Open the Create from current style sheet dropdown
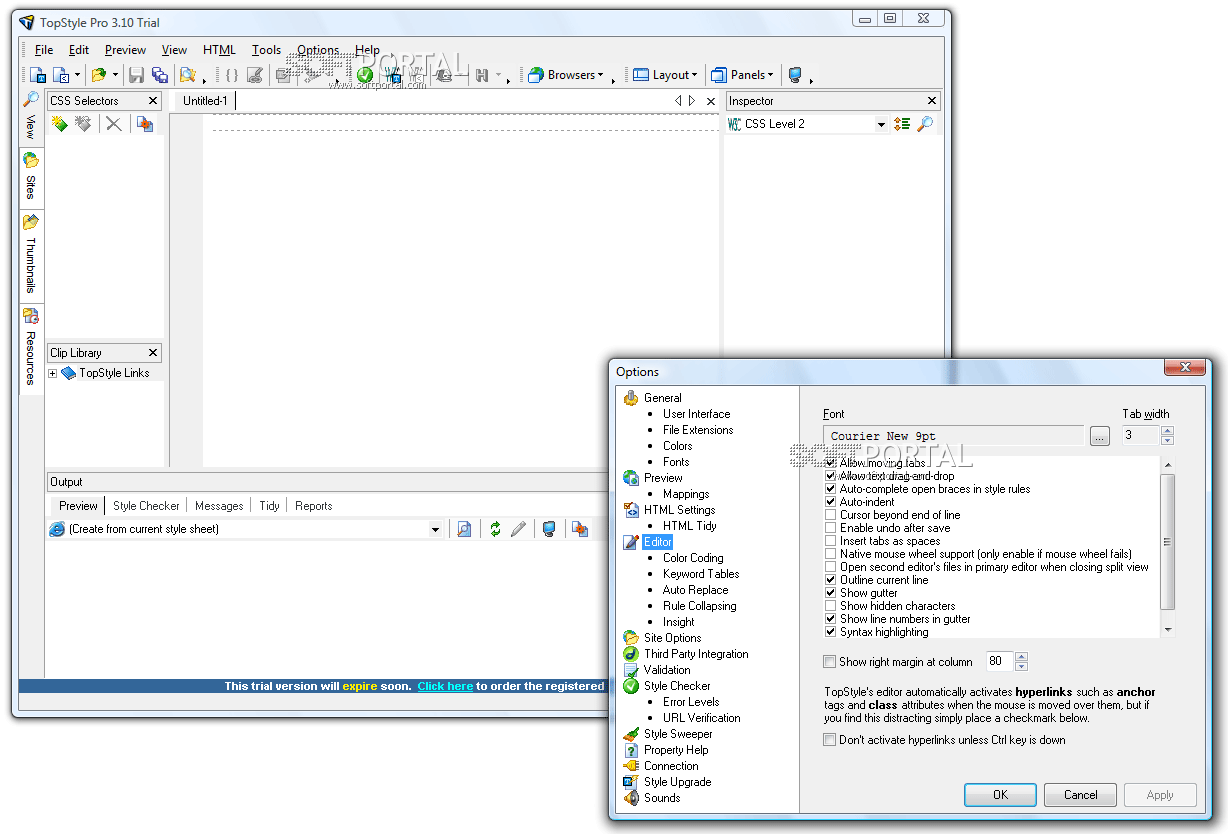 436,529
